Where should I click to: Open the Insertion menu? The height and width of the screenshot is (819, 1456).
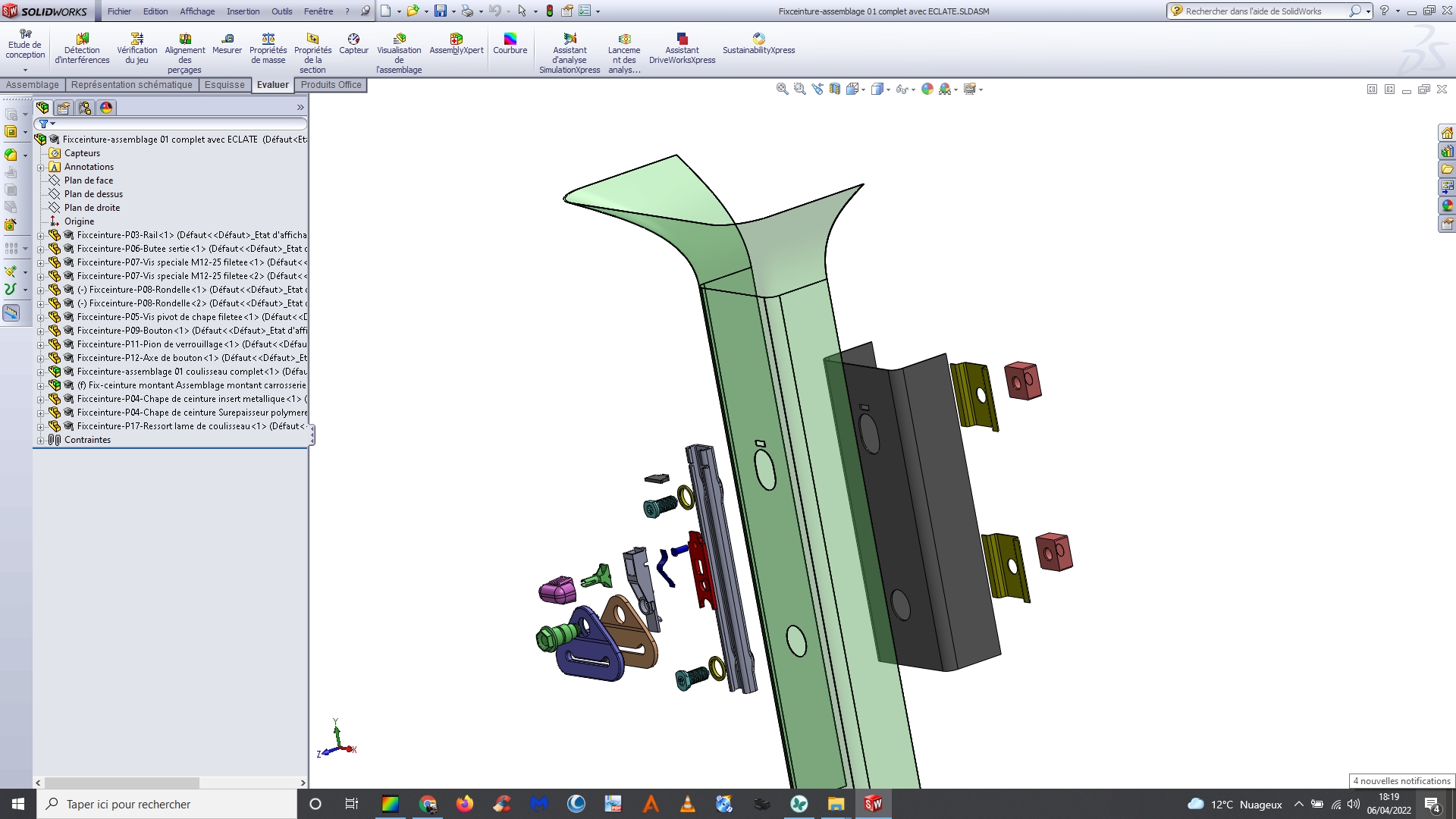(243, 11)
